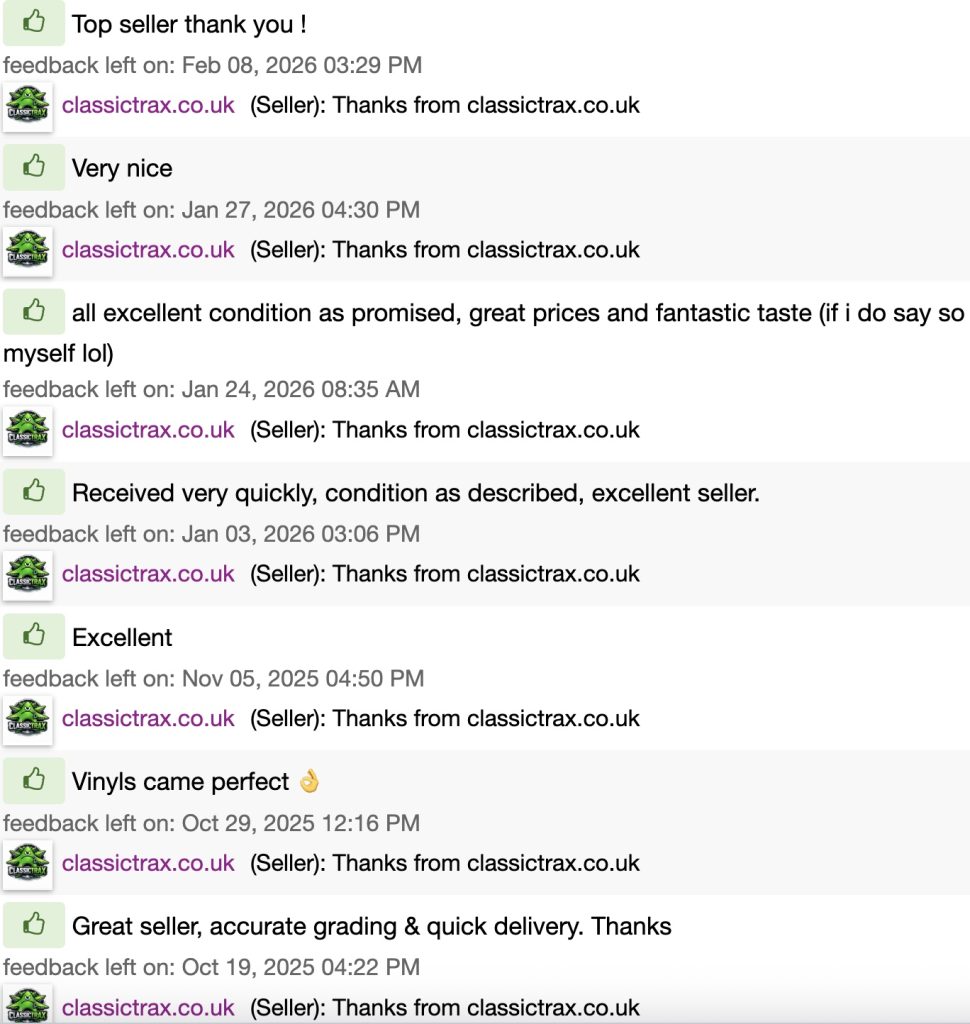Click Classictrax logo under Jan 03, 2026 feedback
The width and height of the screenshot is (970, 1024).
(x=28, y=573)
